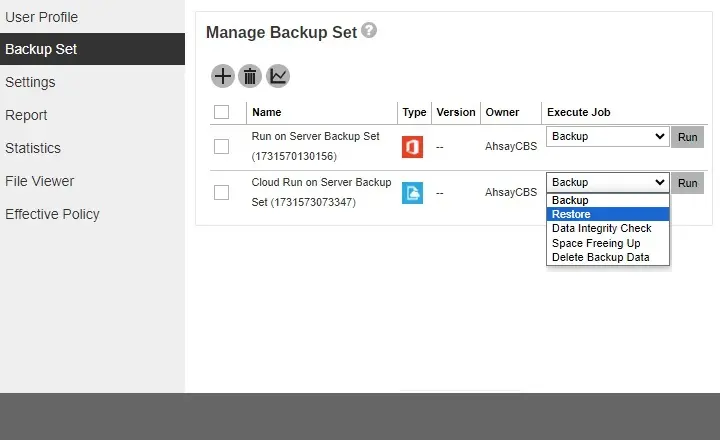This screenshot has height=440, width=720.
Task: Open the backup set chart report icon
Action: click(x=278, y=76)
